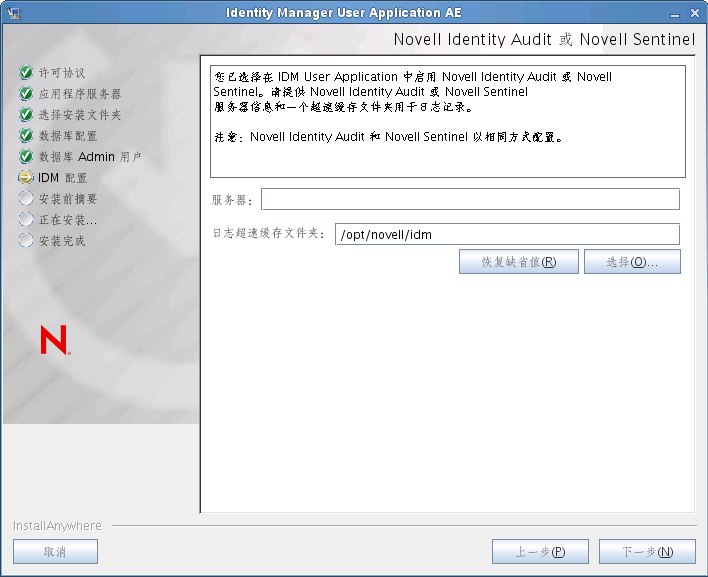Viewport: 708px width, 577px height.
Task: Click the green check icon beside 应用程序服务器
Action: (x=26, y=93)
